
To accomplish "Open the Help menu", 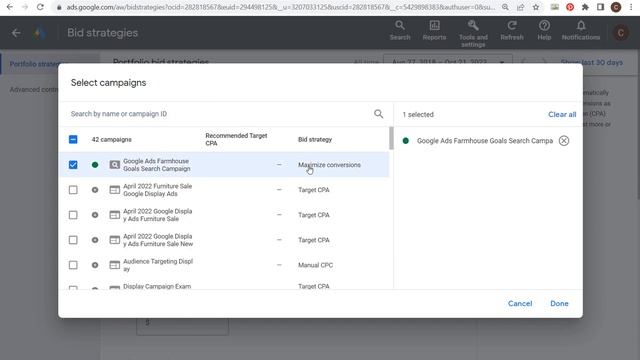I will (x=544, y=31).
